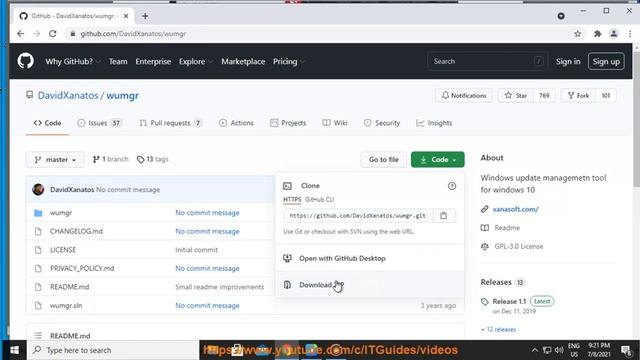Click the Windows Start button
Image resolution: width=640 pixels, height=360 pixels.
pyautogui.click(x=14, y=350)
